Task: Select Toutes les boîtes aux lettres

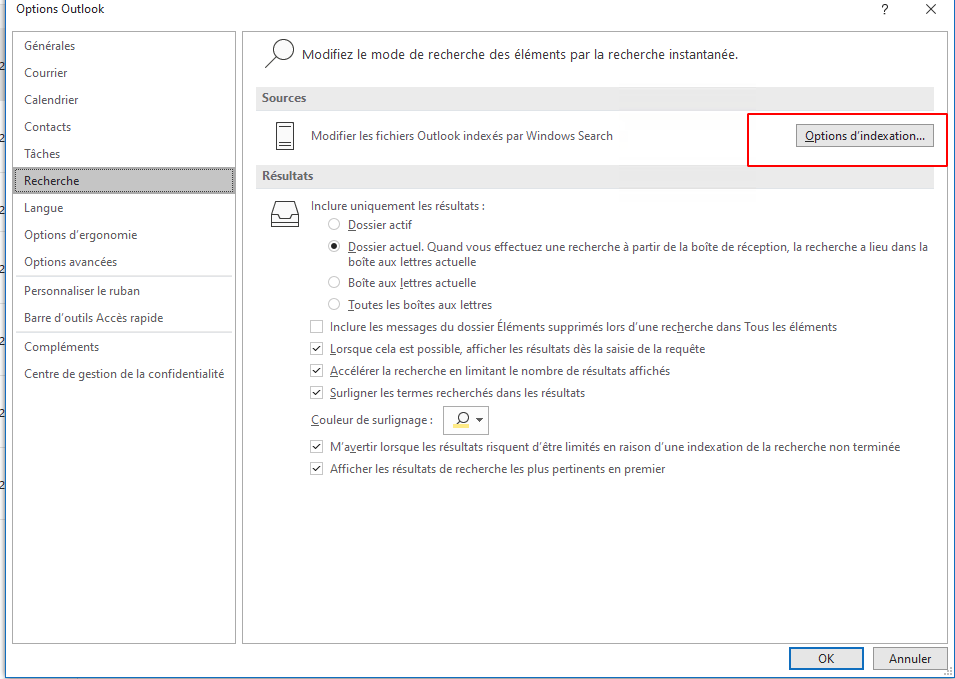Action: pyautogui.click(x=334, y=305)
